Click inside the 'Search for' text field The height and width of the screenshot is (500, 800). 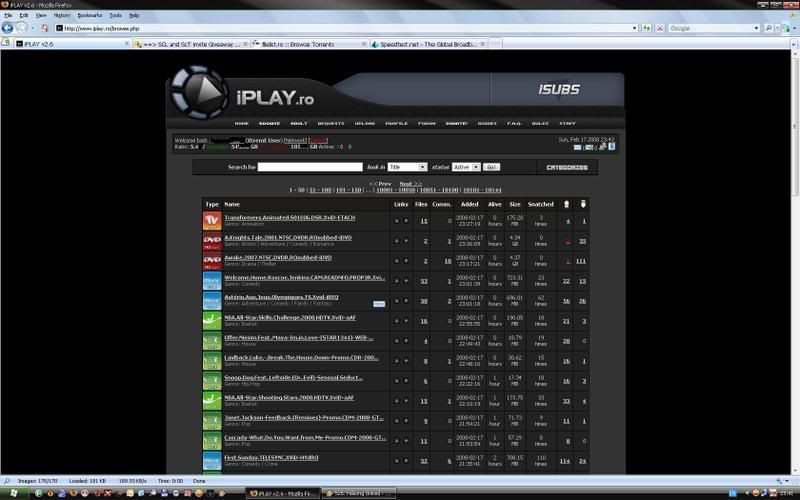click(x=310, y=167)
